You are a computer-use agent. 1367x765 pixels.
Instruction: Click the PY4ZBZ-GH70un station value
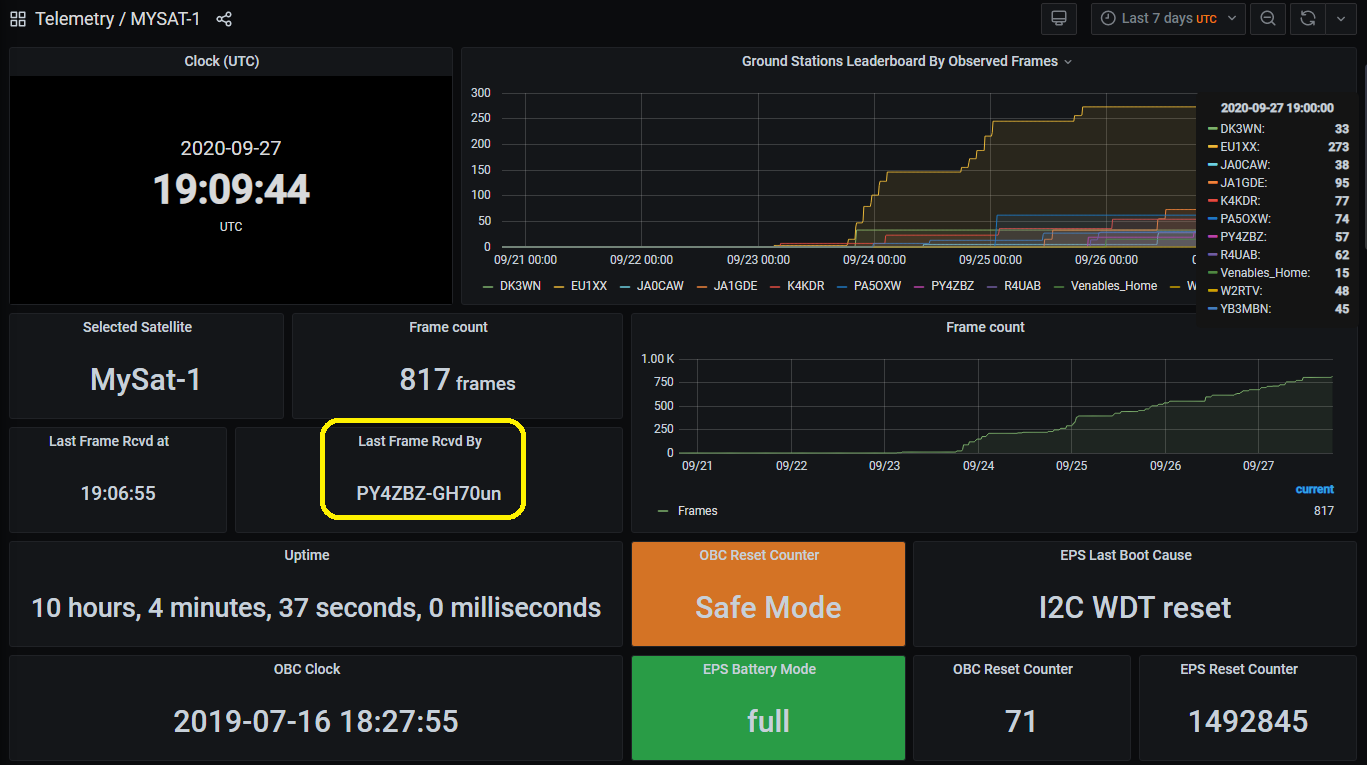tap(429, 493)
